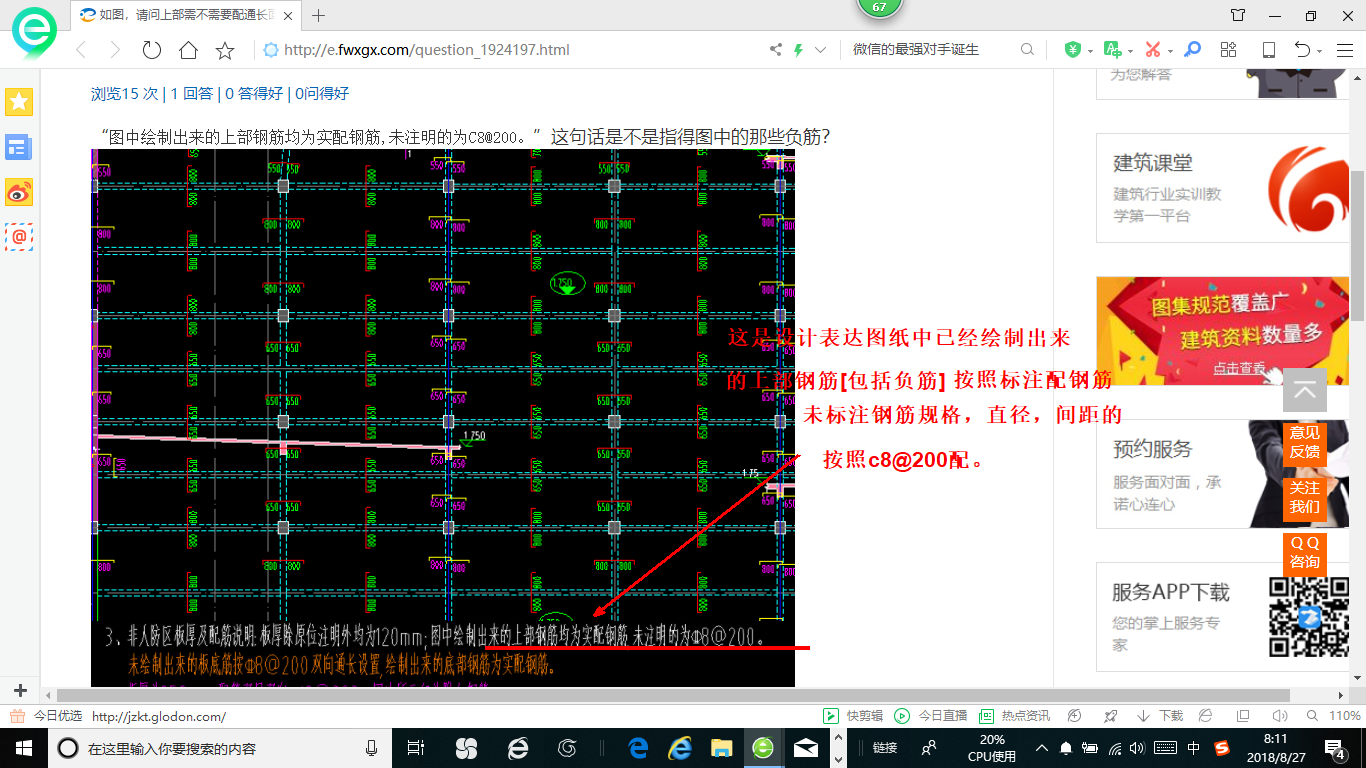The height and width of the screenshot is (768, 1366).
Task: Click the 1 回答 link
Action: [191, 93]
